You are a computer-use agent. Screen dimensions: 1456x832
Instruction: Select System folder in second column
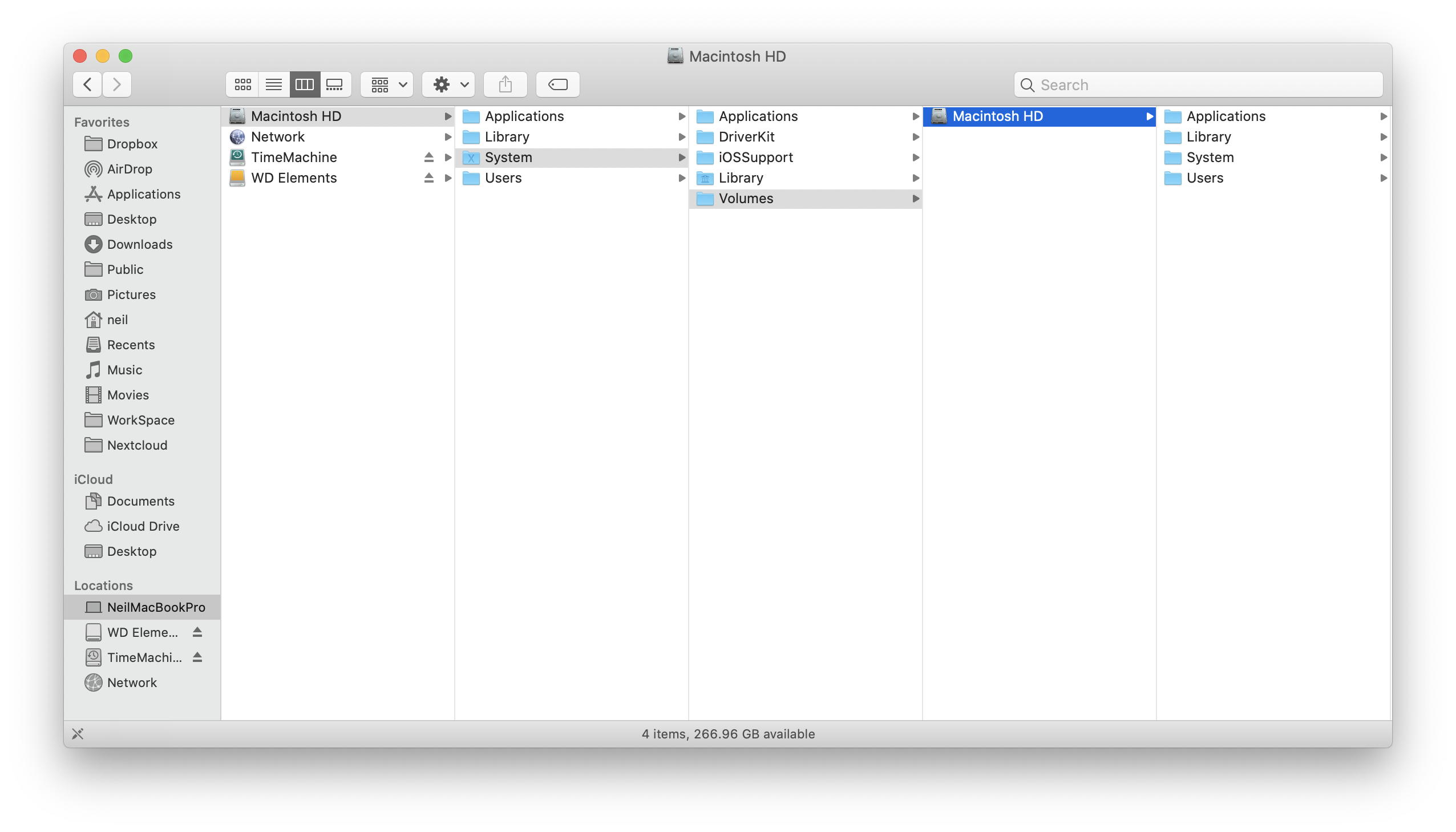tap(571, 157)
